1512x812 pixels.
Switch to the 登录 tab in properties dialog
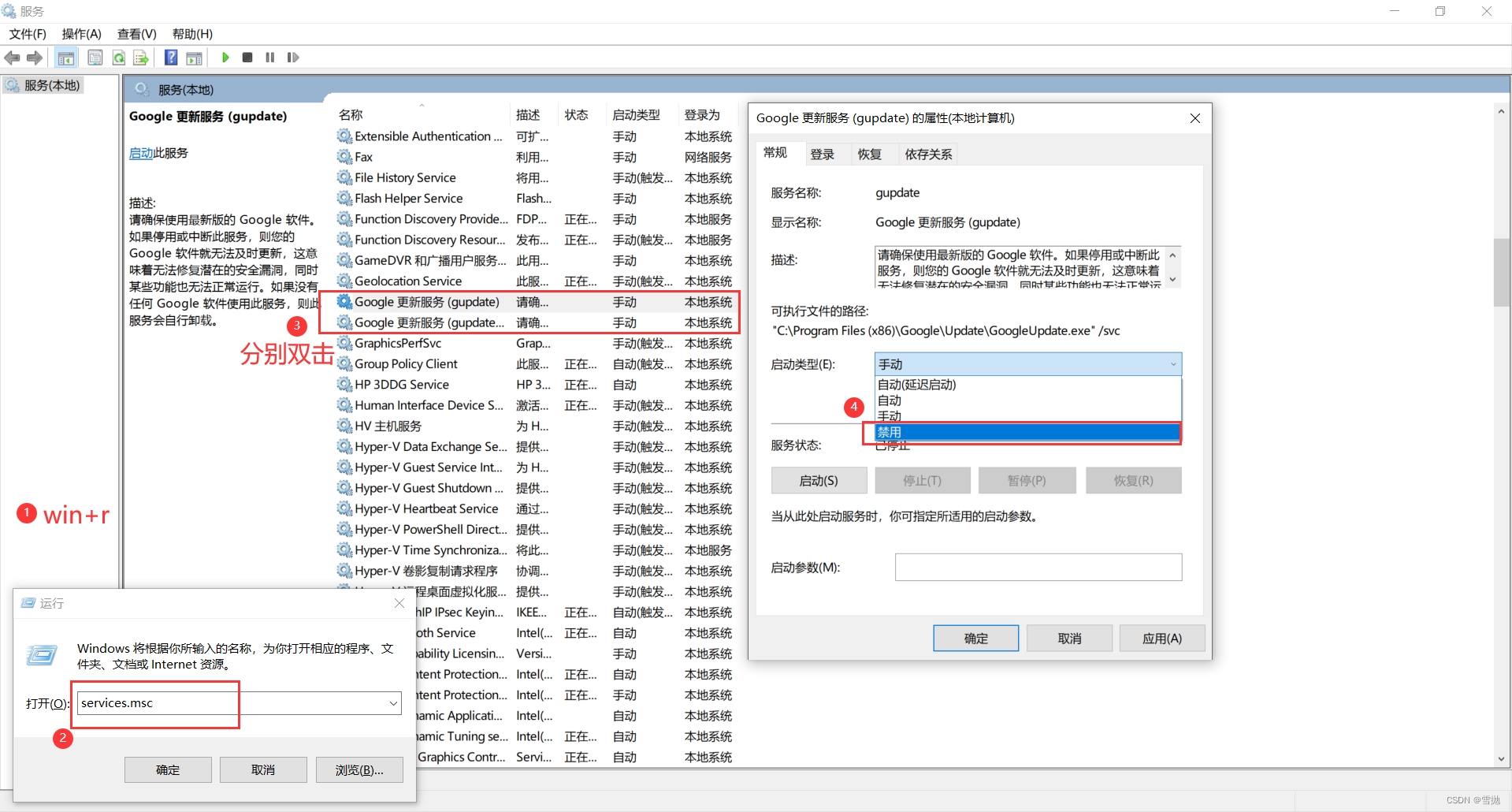point(823,155)
